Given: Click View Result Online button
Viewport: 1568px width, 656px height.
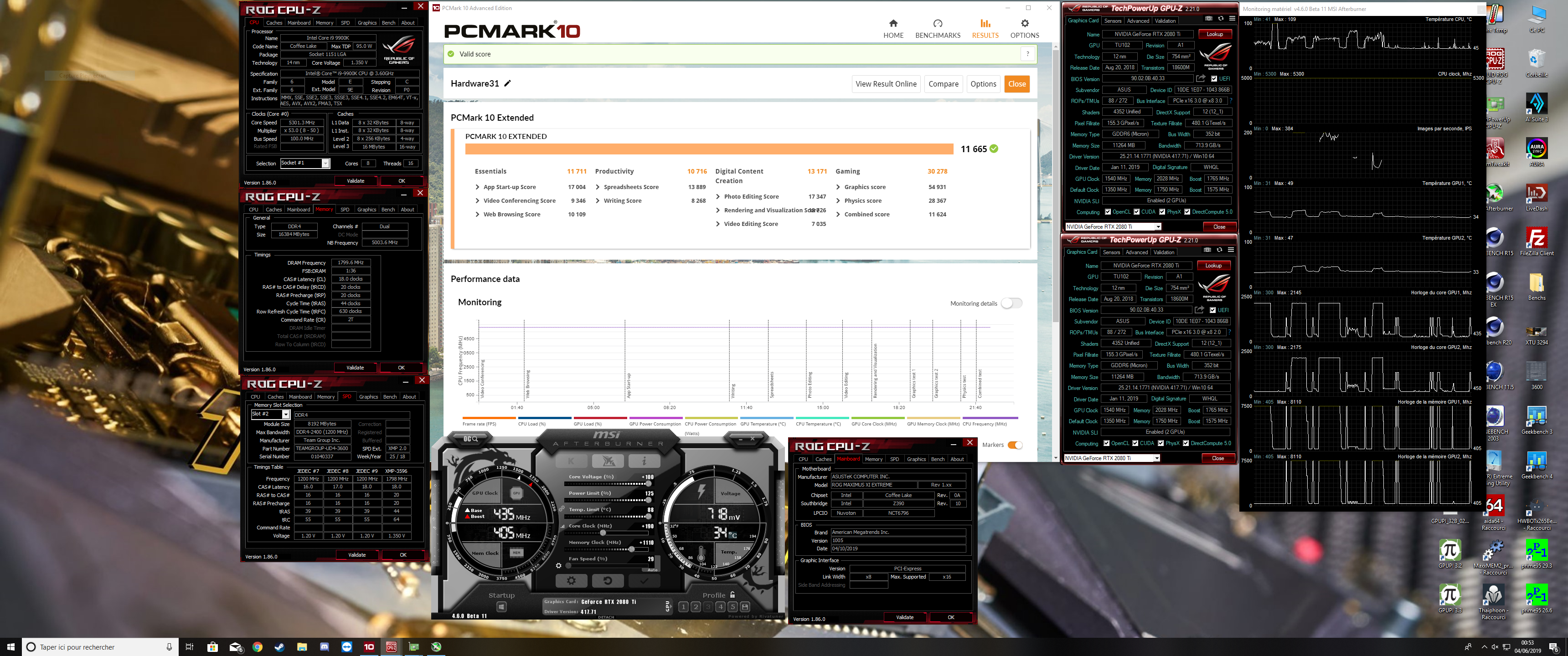Looking at the screenshot, I should (886, 84).
